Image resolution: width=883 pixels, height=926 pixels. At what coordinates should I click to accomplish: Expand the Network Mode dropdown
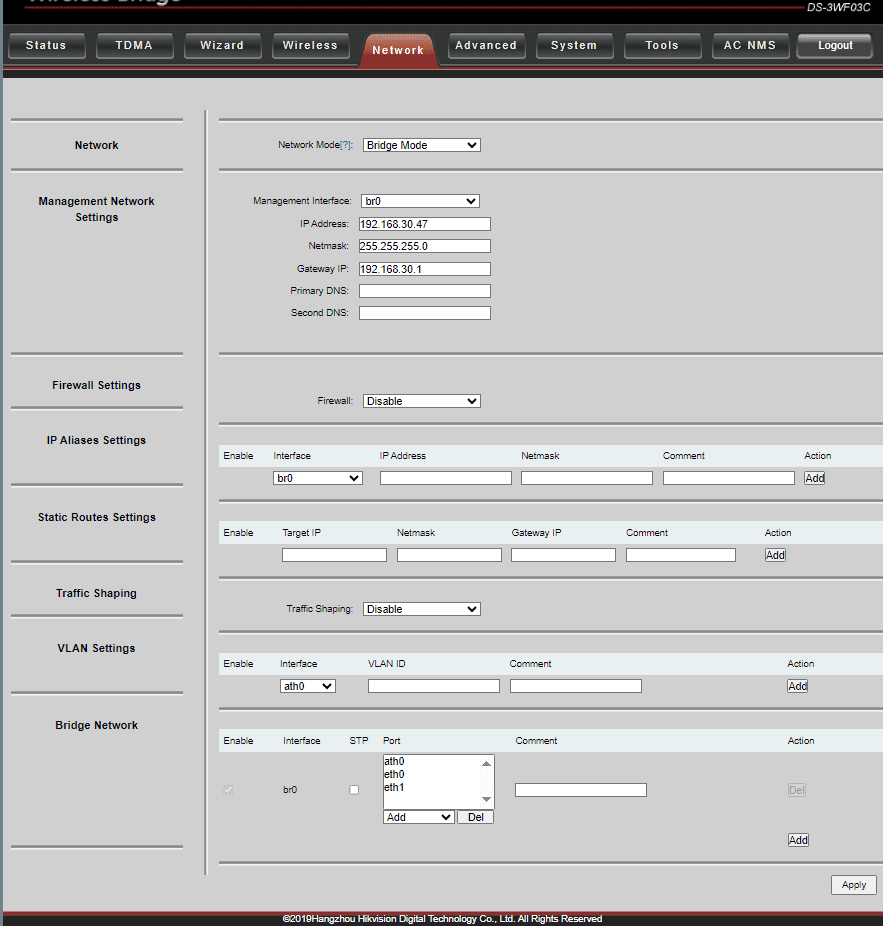pos(421,145)
